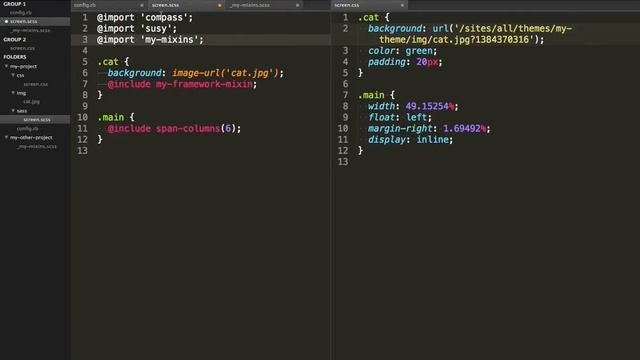Click the FOLDERS sidebar heading
The image size is (640, 360).
tap(15, 57)
